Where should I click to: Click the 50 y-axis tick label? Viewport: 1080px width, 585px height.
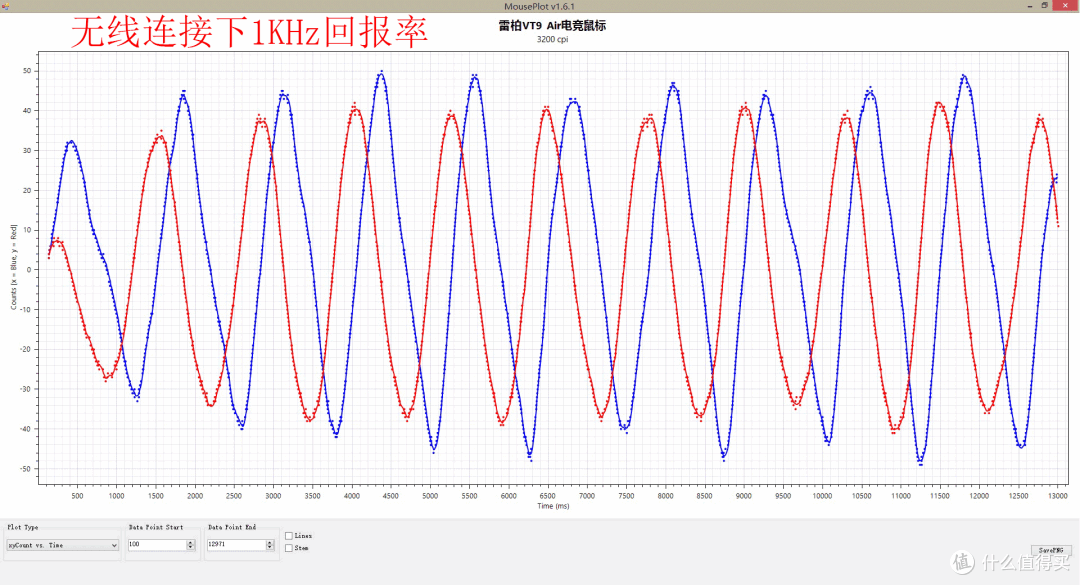(x=27, y=71)
